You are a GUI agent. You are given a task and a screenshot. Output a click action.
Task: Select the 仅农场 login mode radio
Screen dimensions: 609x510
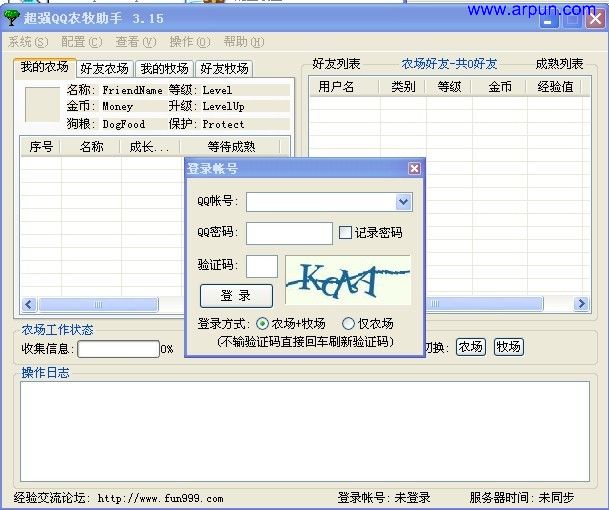pos(348,324)
